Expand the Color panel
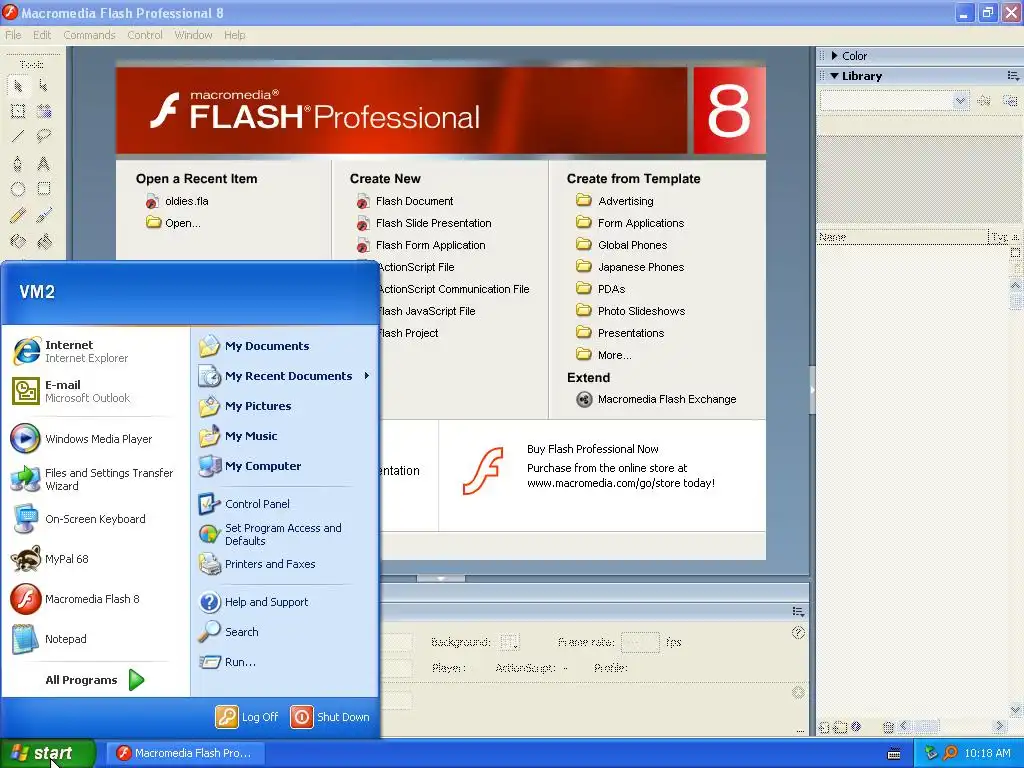 tap(835, 56)
